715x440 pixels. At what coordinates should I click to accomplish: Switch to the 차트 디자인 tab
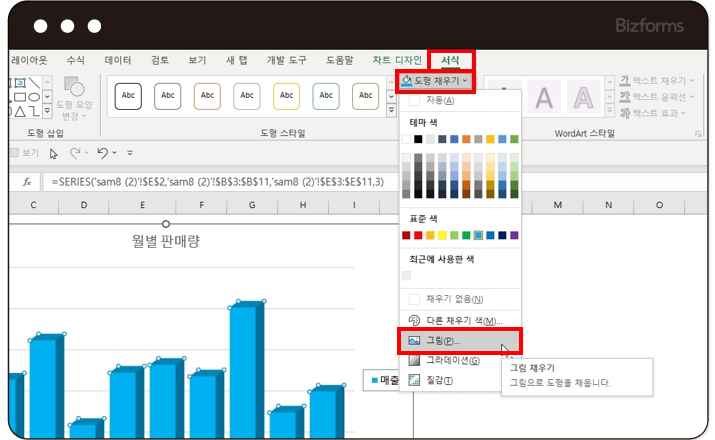point(396,61)
